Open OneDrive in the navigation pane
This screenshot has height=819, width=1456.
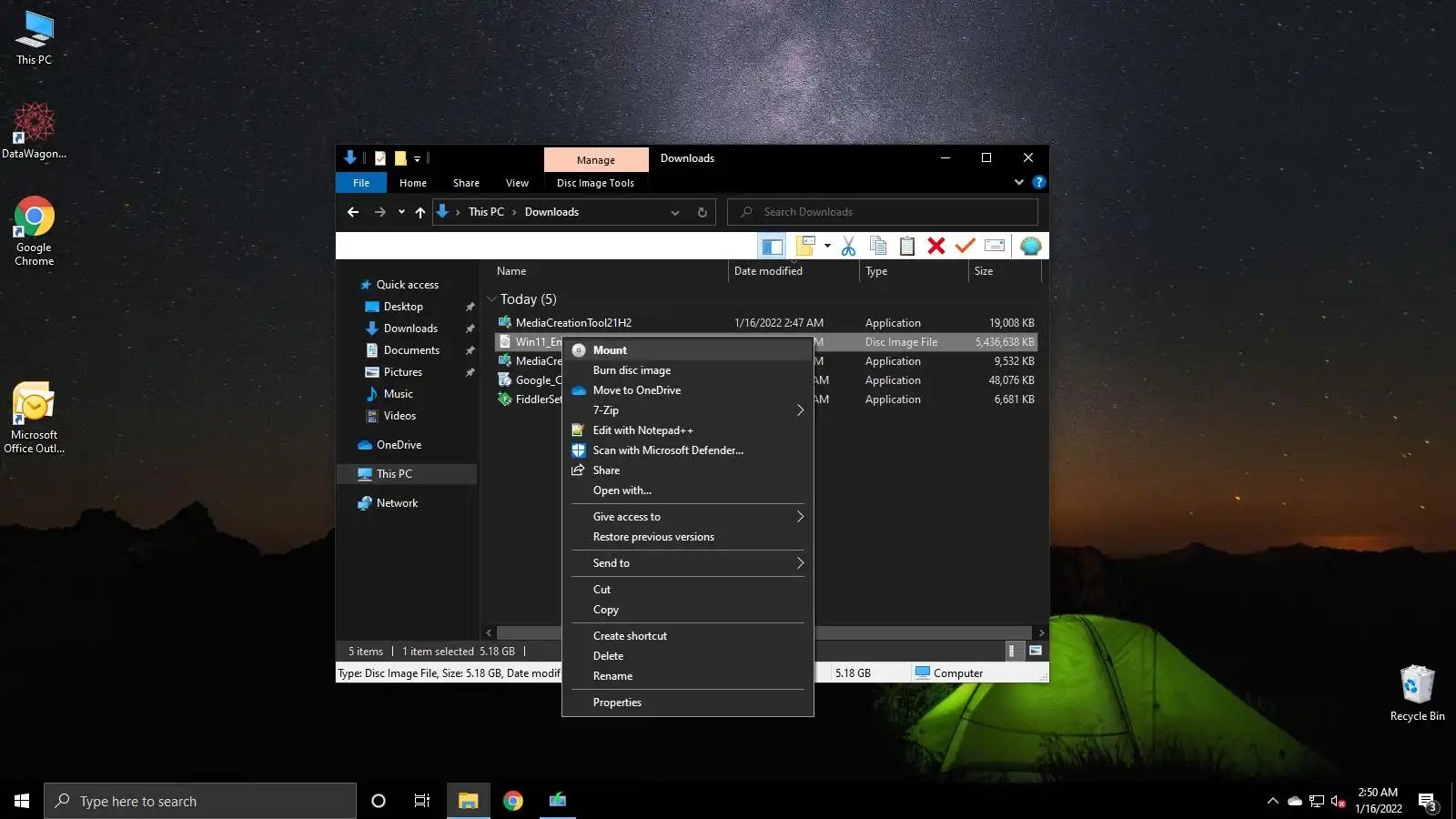pyautogui.click(x=399, y=445)
